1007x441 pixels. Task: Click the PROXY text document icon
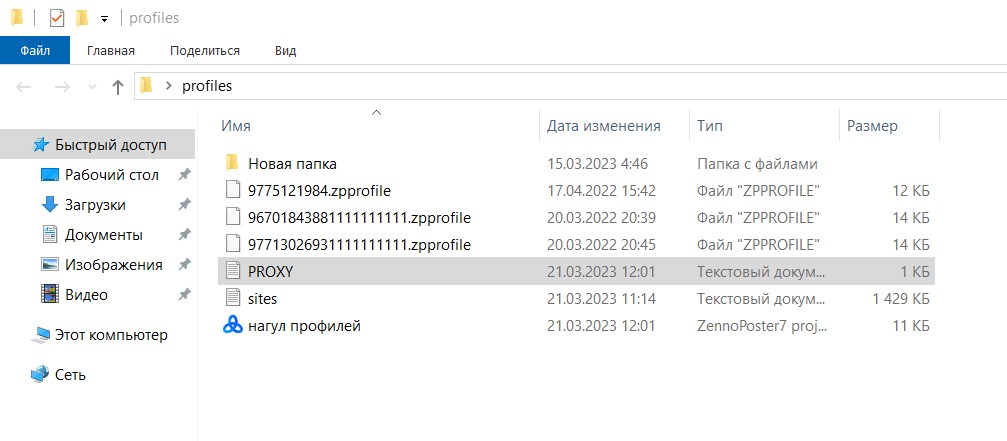[x=233, y=271]
